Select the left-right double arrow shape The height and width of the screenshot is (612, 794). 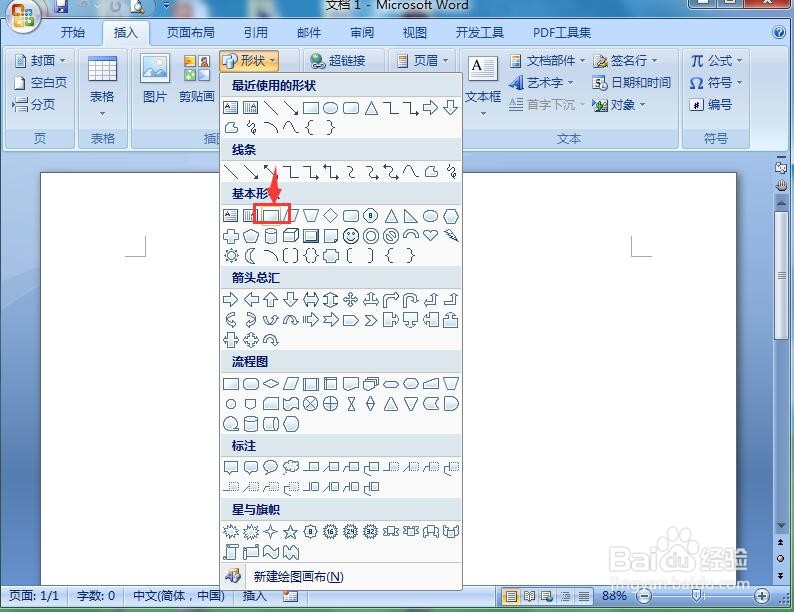310,300
